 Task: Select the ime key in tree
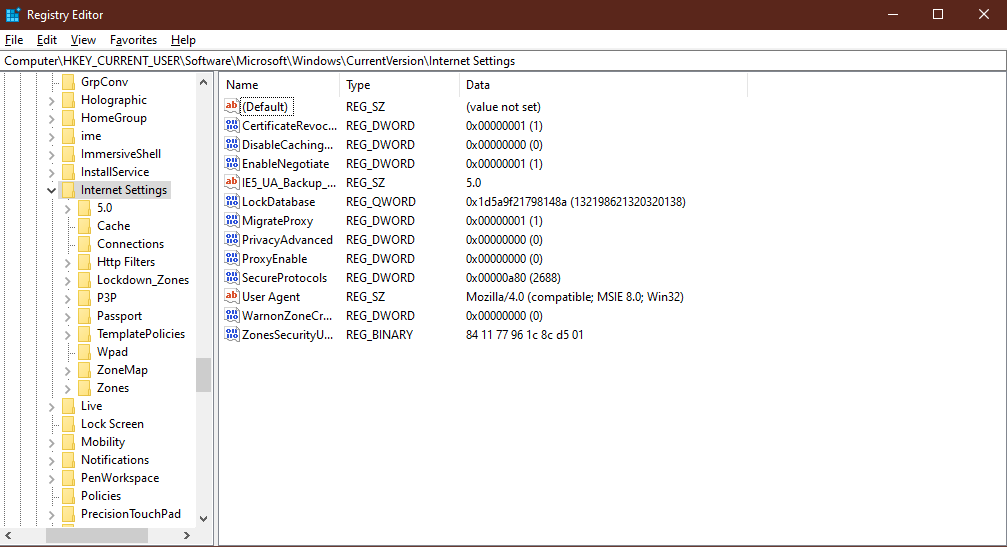[91, 136]
